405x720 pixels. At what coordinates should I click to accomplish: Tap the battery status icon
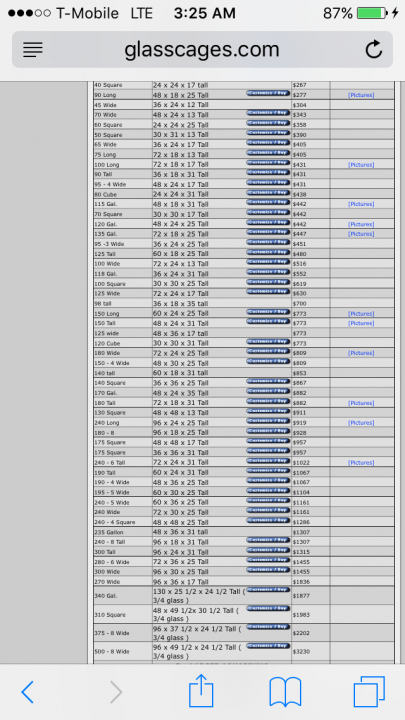(x=372, y=13)
